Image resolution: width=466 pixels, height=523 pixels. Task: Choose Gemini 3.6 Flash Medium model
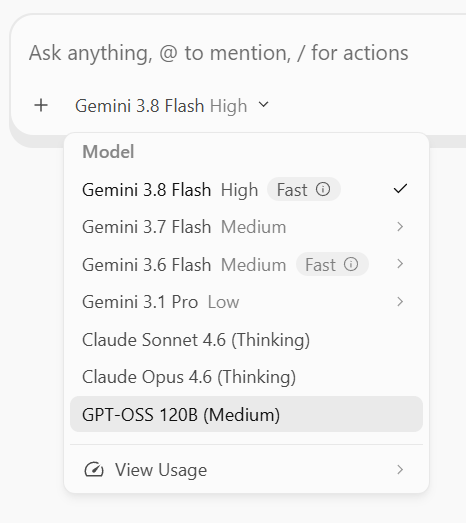click(246, 264)
